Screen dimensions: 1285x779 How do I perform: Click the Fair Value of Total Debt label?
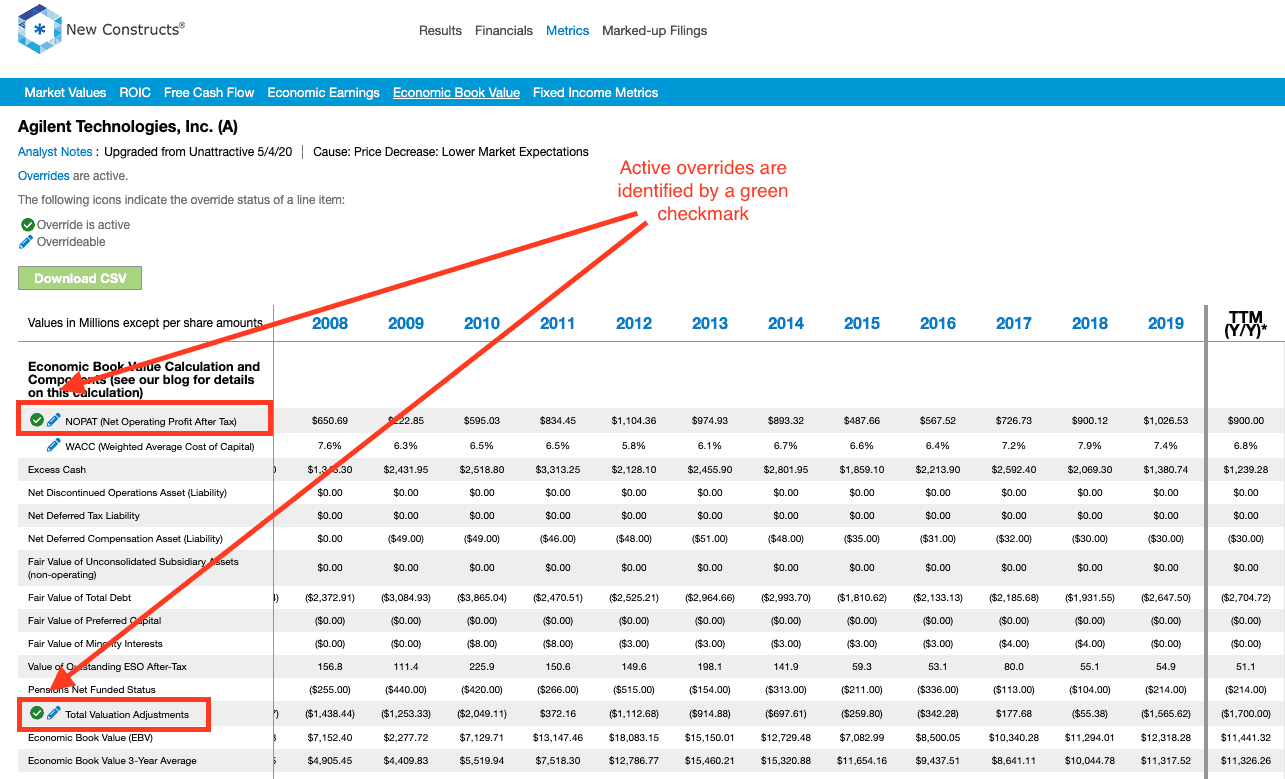pyautogui.click(x=80, y=597)
